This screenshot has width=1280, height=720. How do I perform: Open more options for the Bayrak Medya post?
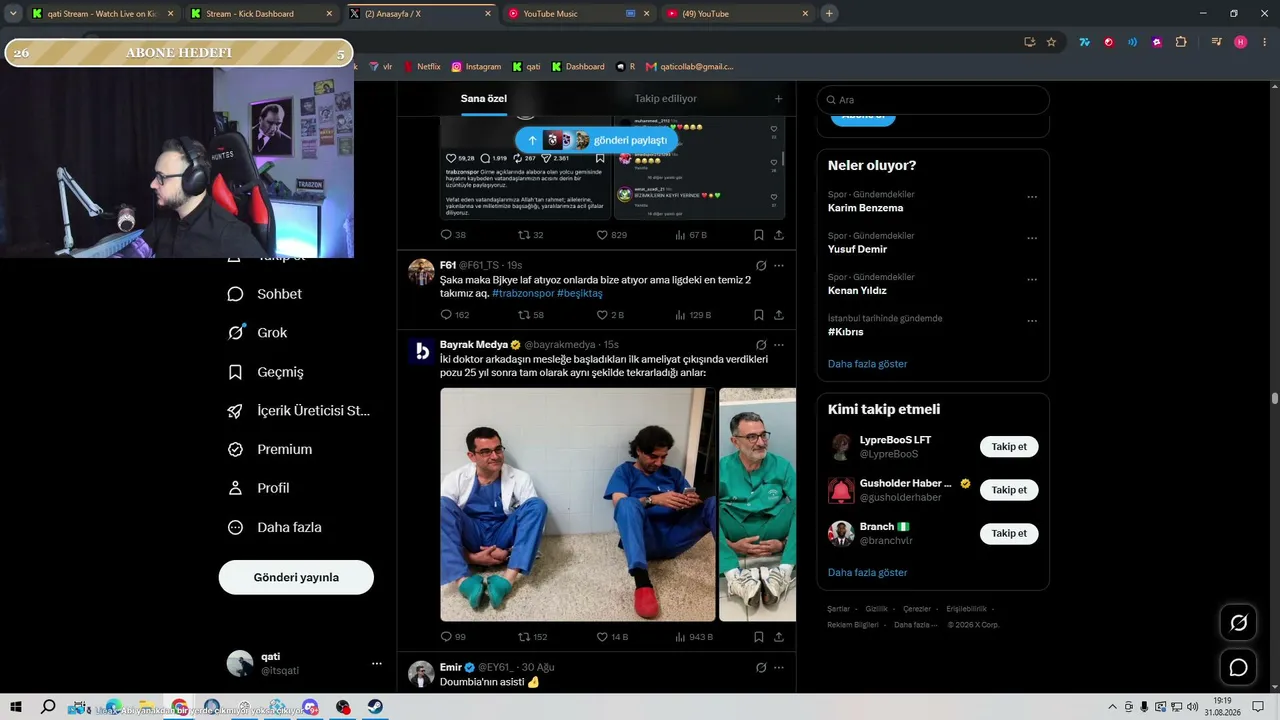[x=779, y=345]
